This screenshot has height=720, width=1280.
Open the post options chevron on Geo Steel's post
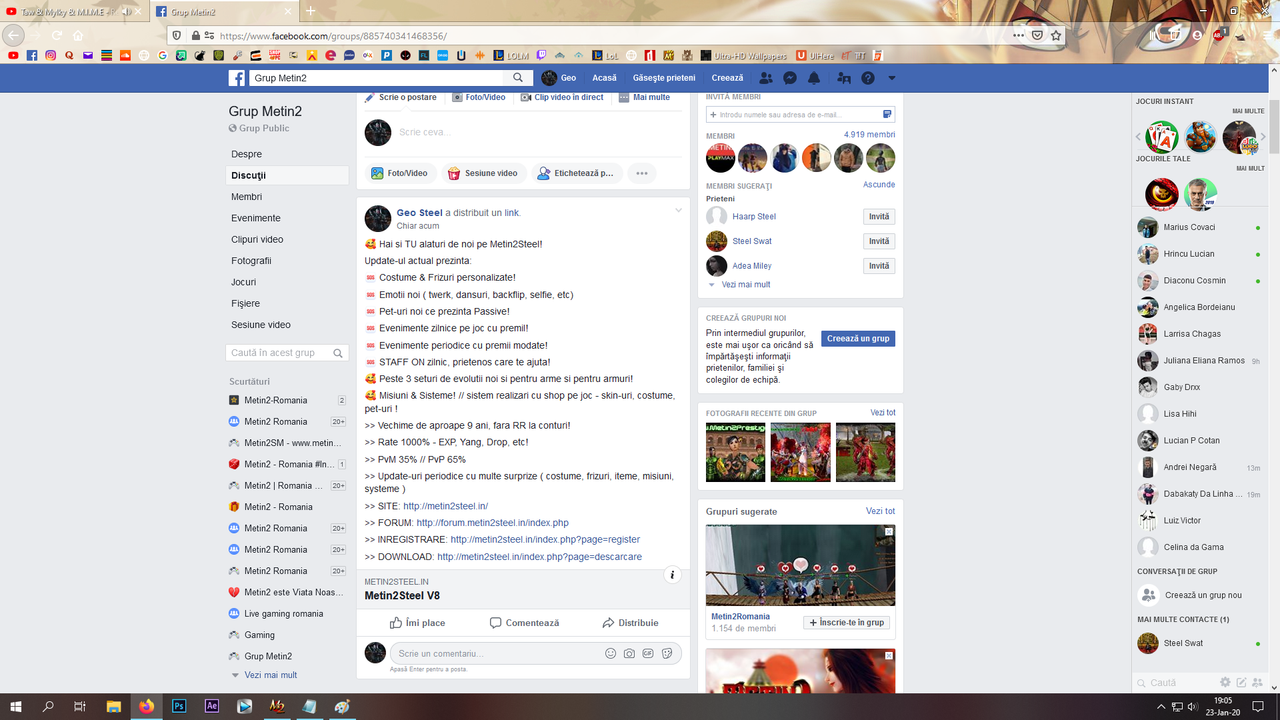(679, 210)
